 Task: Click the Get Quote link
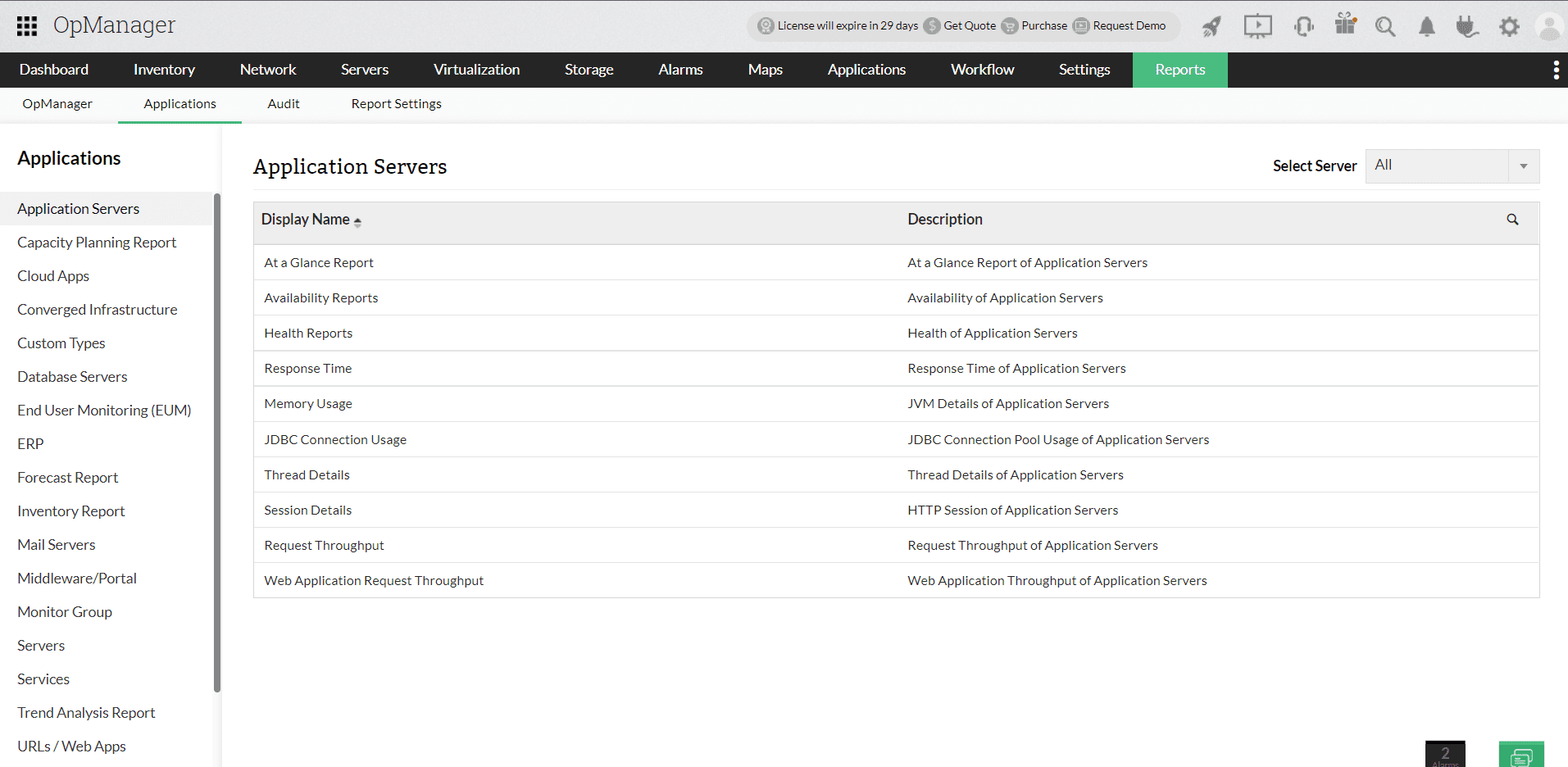pyautogui.click(x=967, y=25)
